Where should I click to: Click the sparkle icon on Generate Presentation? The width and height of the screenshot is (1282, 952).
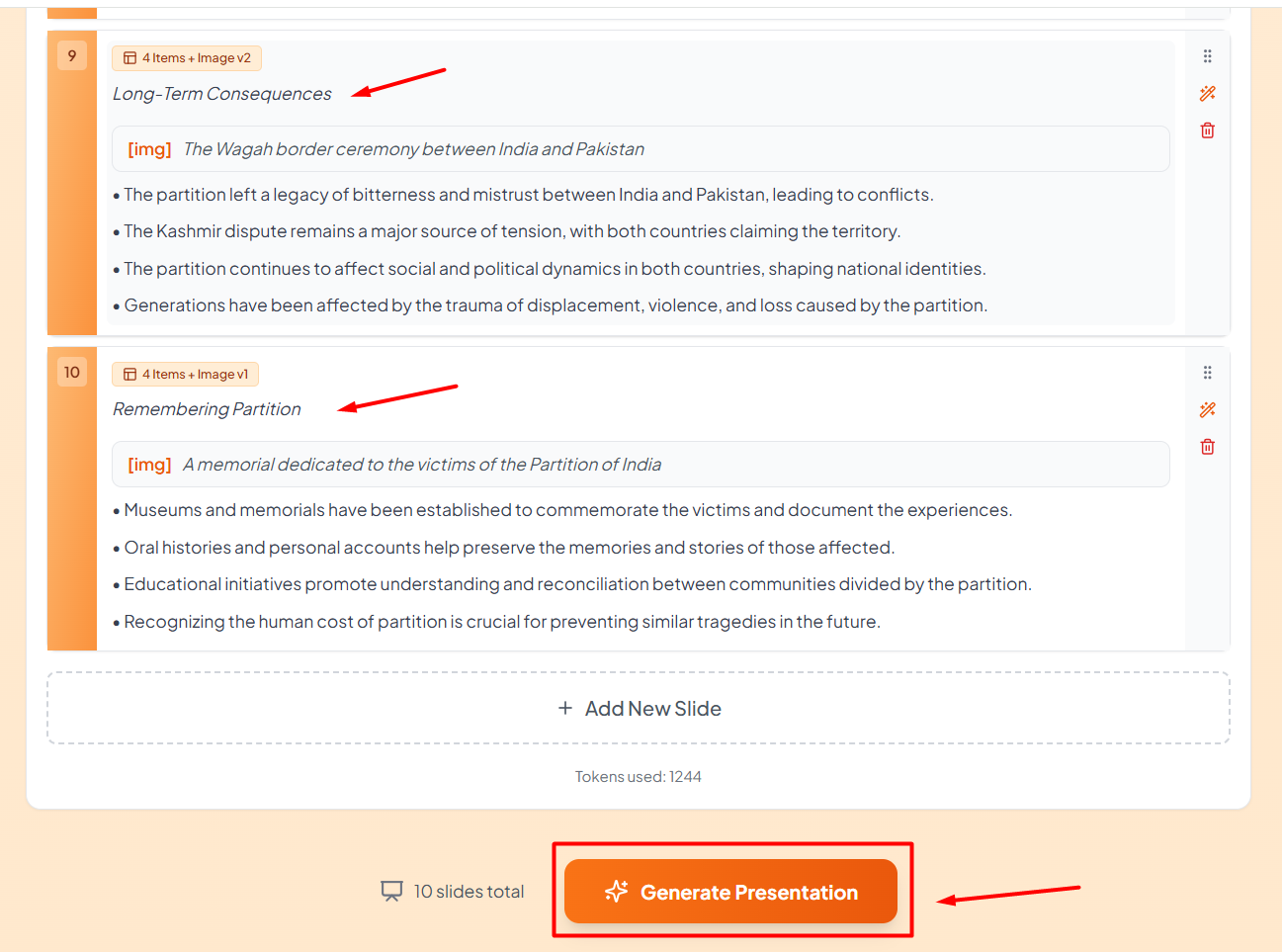(616, 892)
